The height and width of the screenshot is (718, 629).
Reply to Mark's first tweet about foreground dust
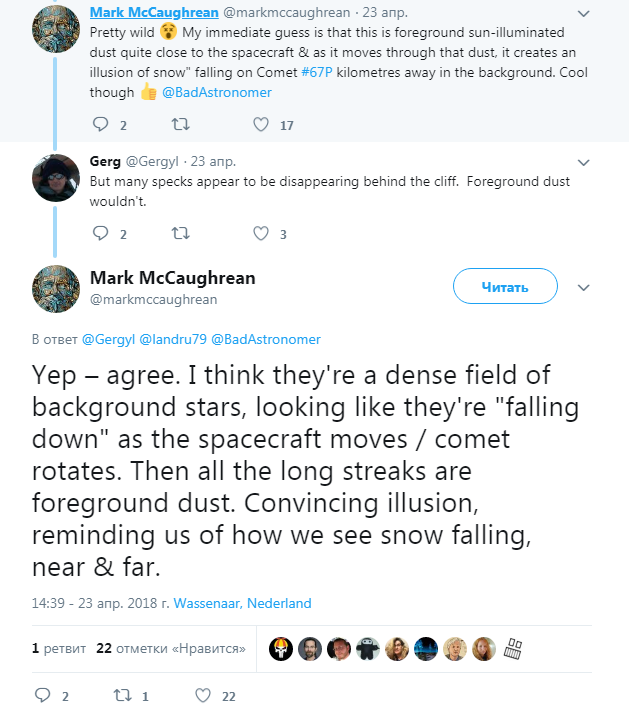coord(99,125)
